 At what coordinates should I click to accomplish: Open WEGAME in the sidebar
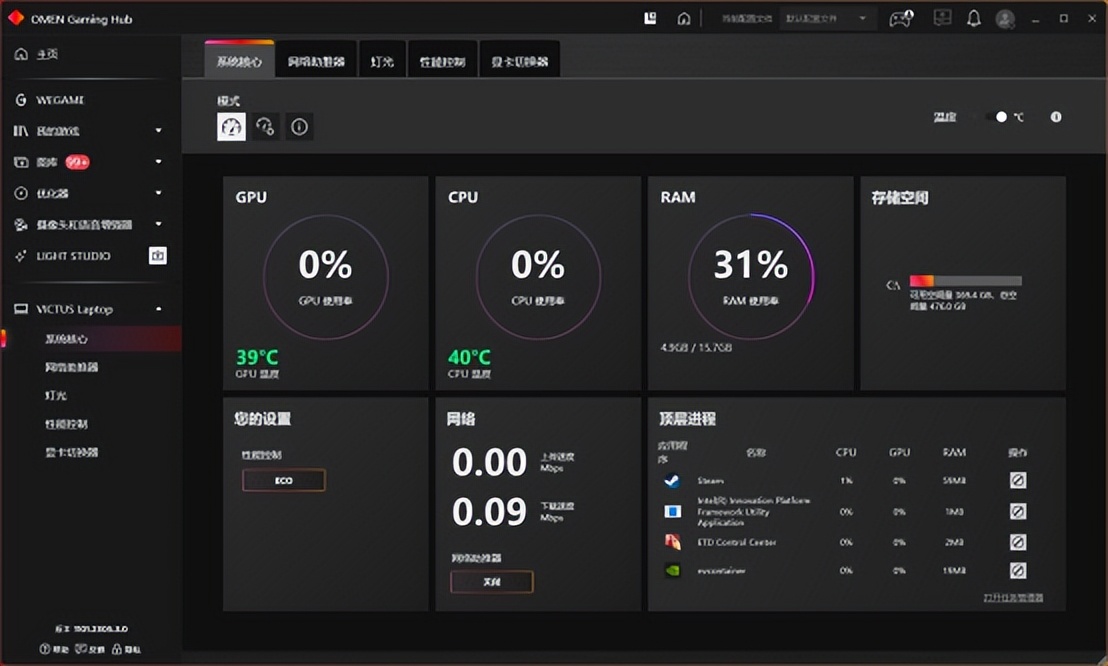pos(60,100)
